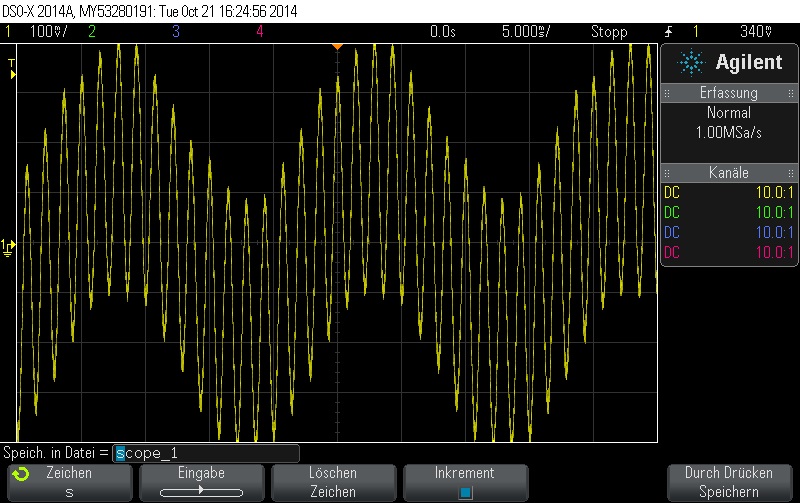Click the scope_1 filename input field

point(206,453)
